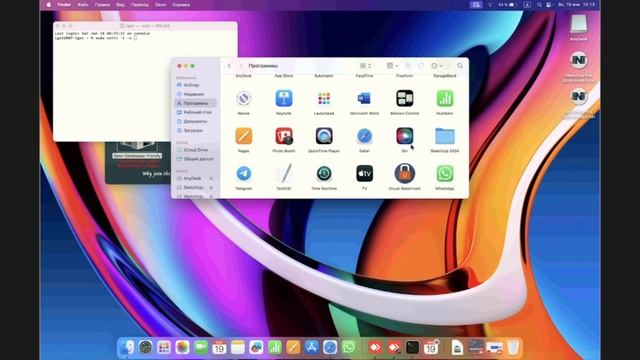The height and width of the screenshot is (360, 640).
Task: Click the Finder icon in the Dock
Action: [127, 348]
